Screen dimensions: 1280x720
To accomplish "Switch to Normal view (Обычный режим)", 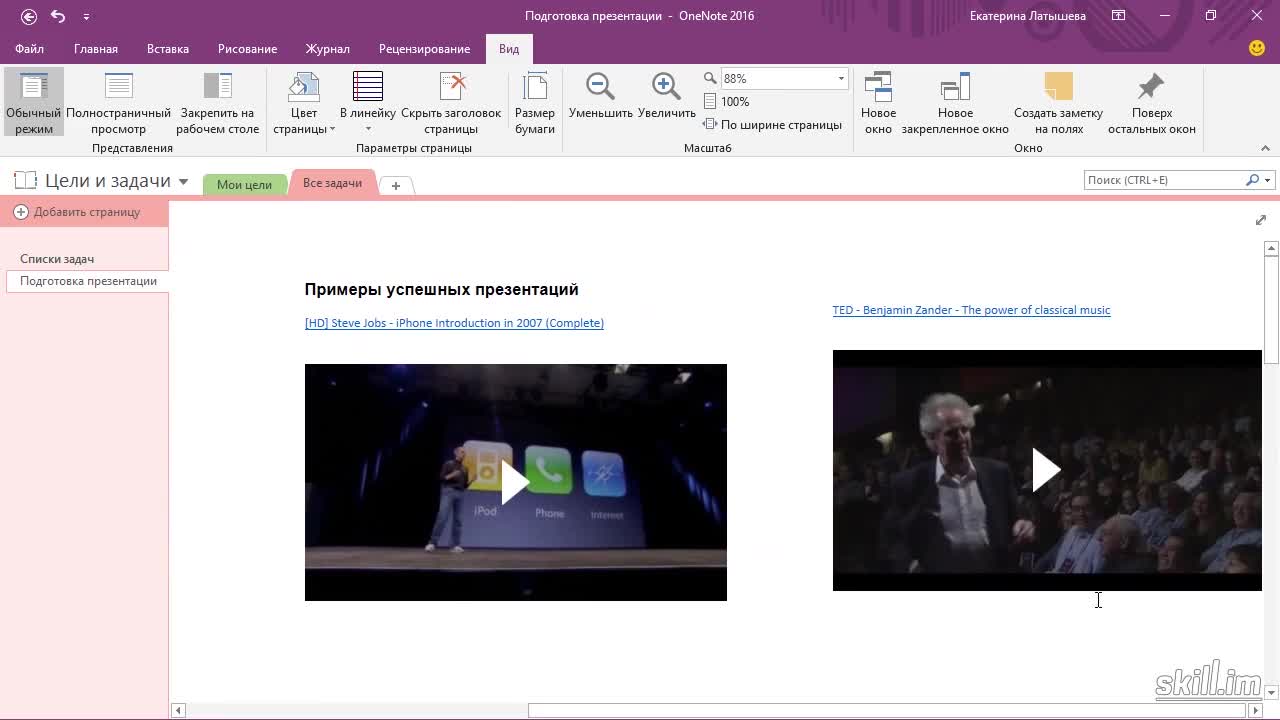I will [34, 103].
